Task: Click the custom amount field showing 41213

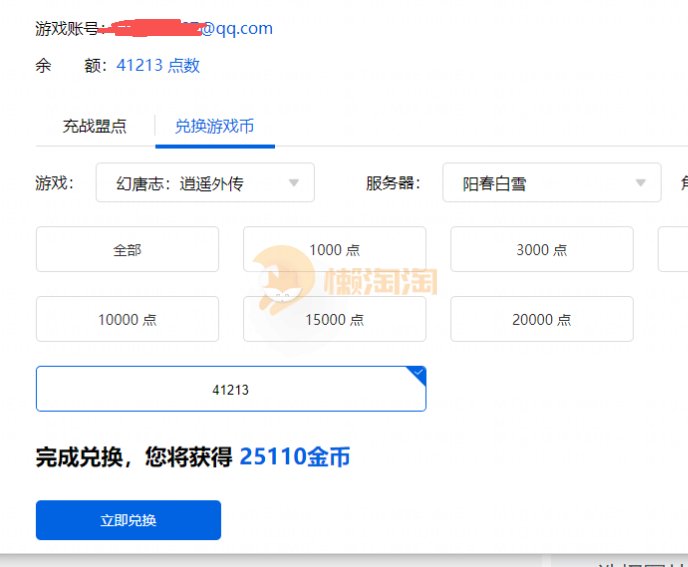Action: tap(230, 389)
